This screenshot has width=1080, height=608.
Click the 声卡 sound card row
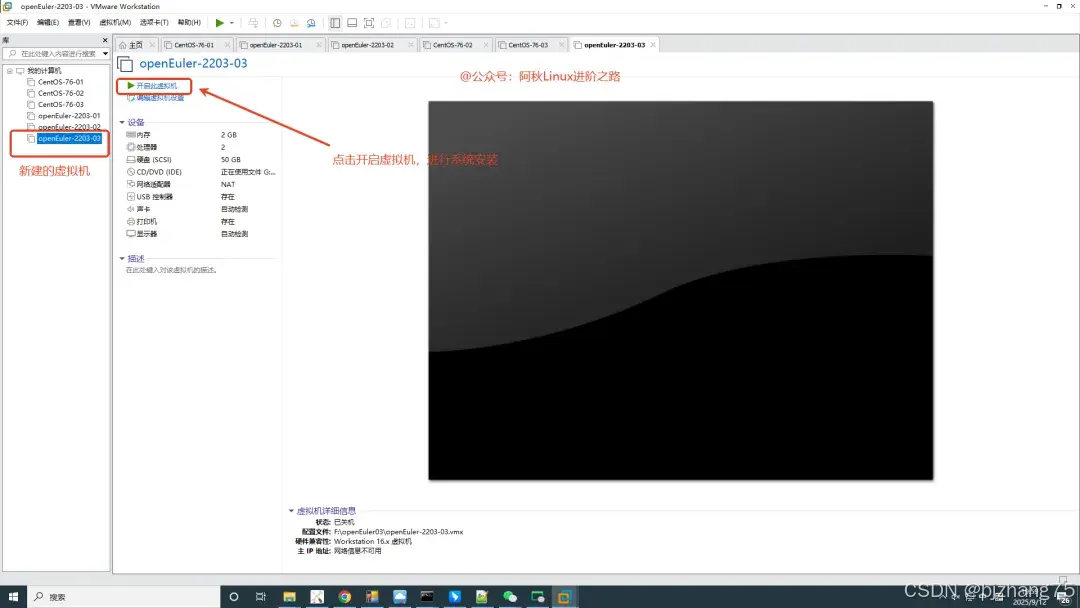[201, 209]
